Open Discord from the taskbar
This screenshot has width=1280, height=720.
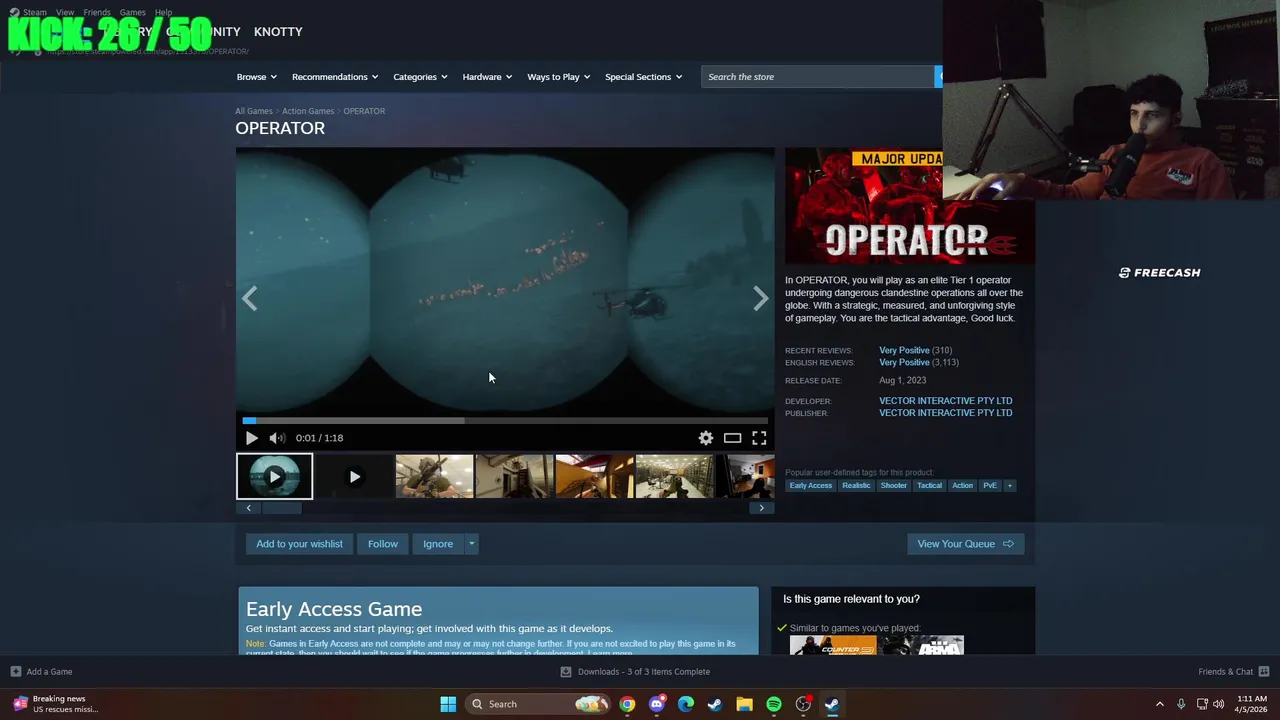pos(656,704)
